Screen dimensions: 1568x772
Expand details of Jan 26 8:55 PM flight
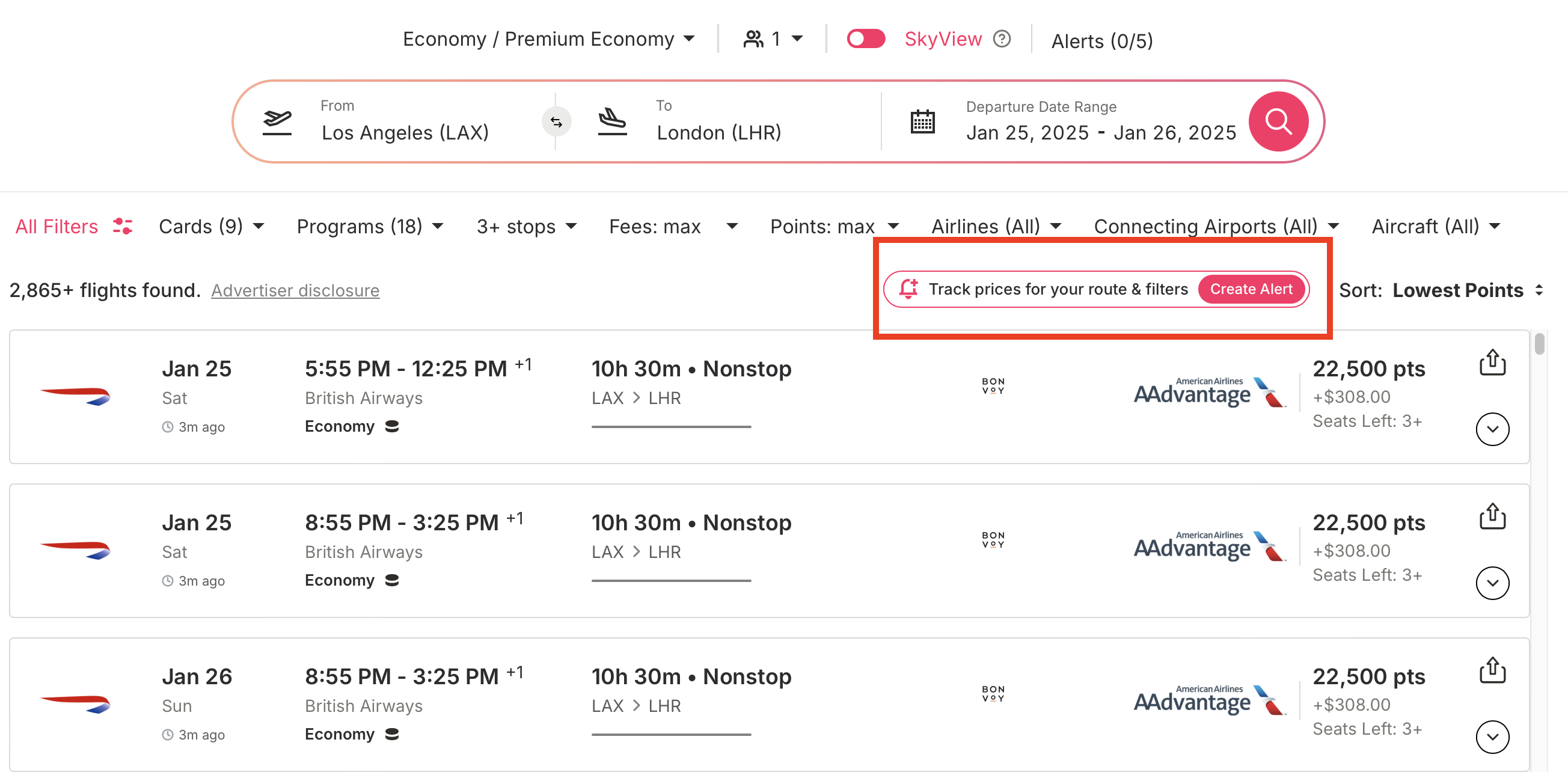click(x=1492, y=737)
